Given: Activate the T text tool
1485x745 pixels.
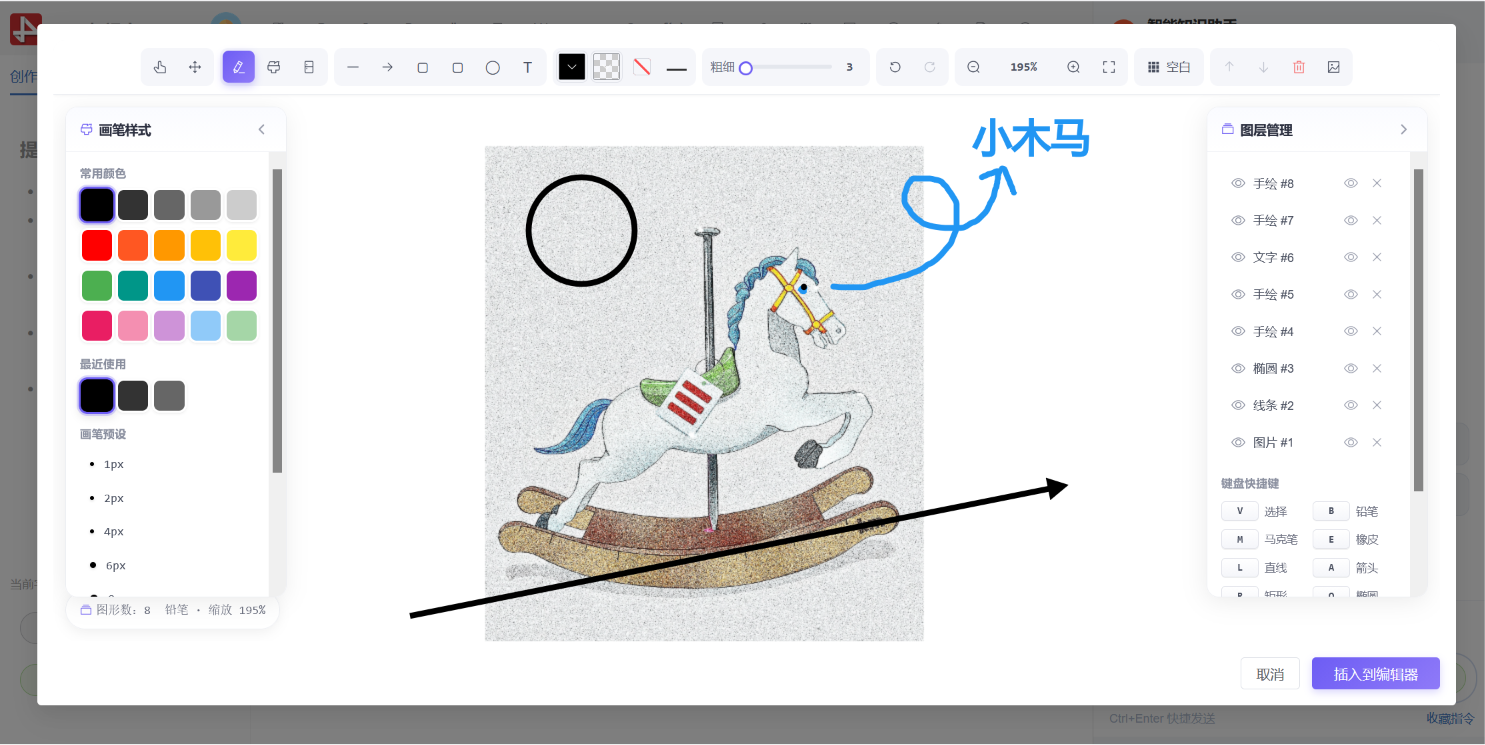Looking at the screenshot, I should 527,67.
